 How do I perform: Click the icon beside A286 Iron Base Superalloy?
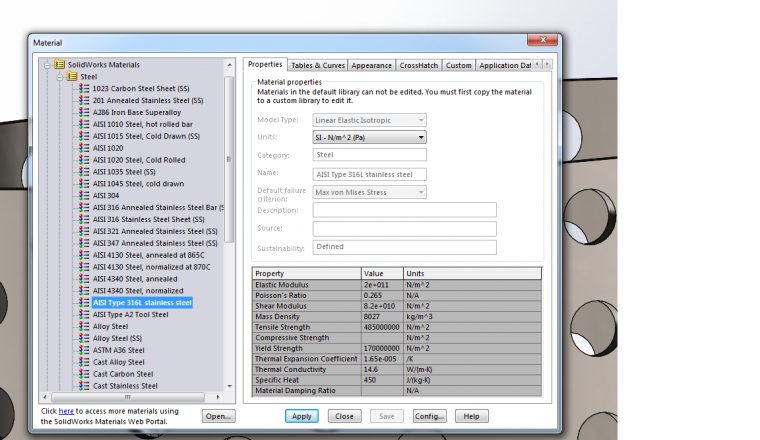pyautogui.click(x=84, y=112)
